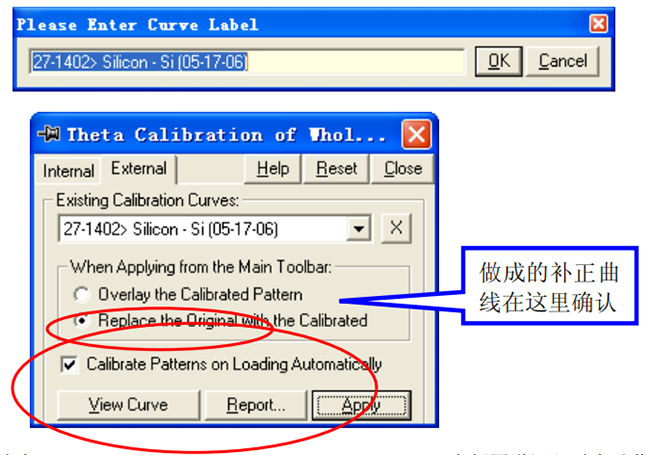The height and width of the screenshot is (455, 650).
Task: Select Replace the Original with the Calibrated
Action: coord(82,321)
